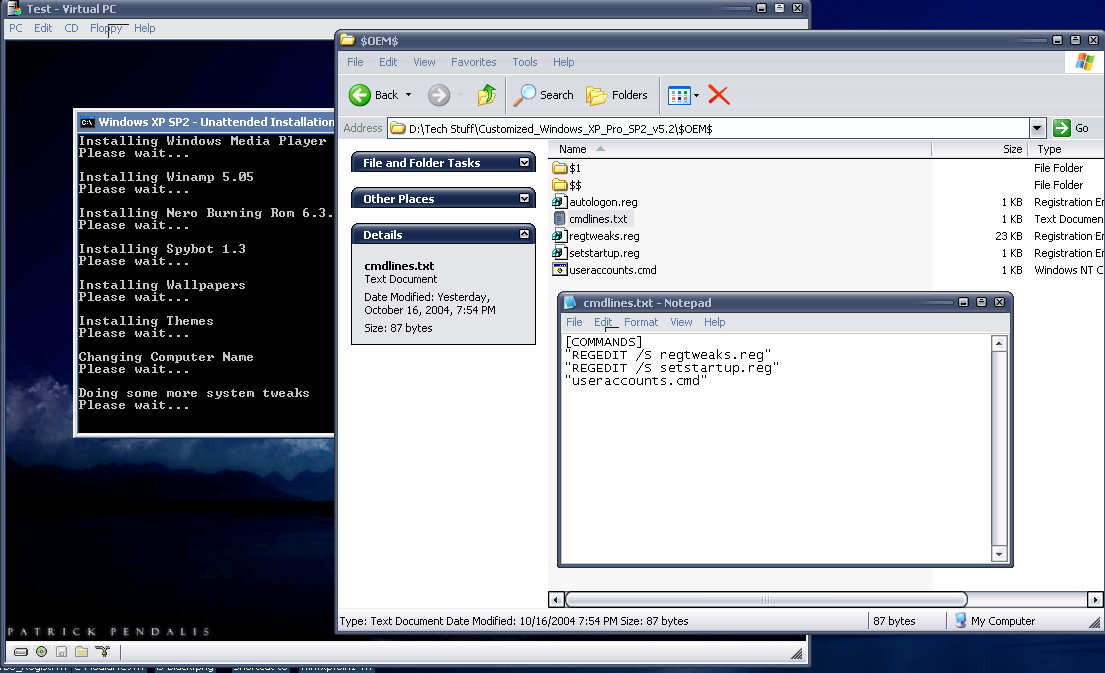Screen dimensions: 1105x673
Task: Open the Address bar dropdown
Action: coord(1037,128)
